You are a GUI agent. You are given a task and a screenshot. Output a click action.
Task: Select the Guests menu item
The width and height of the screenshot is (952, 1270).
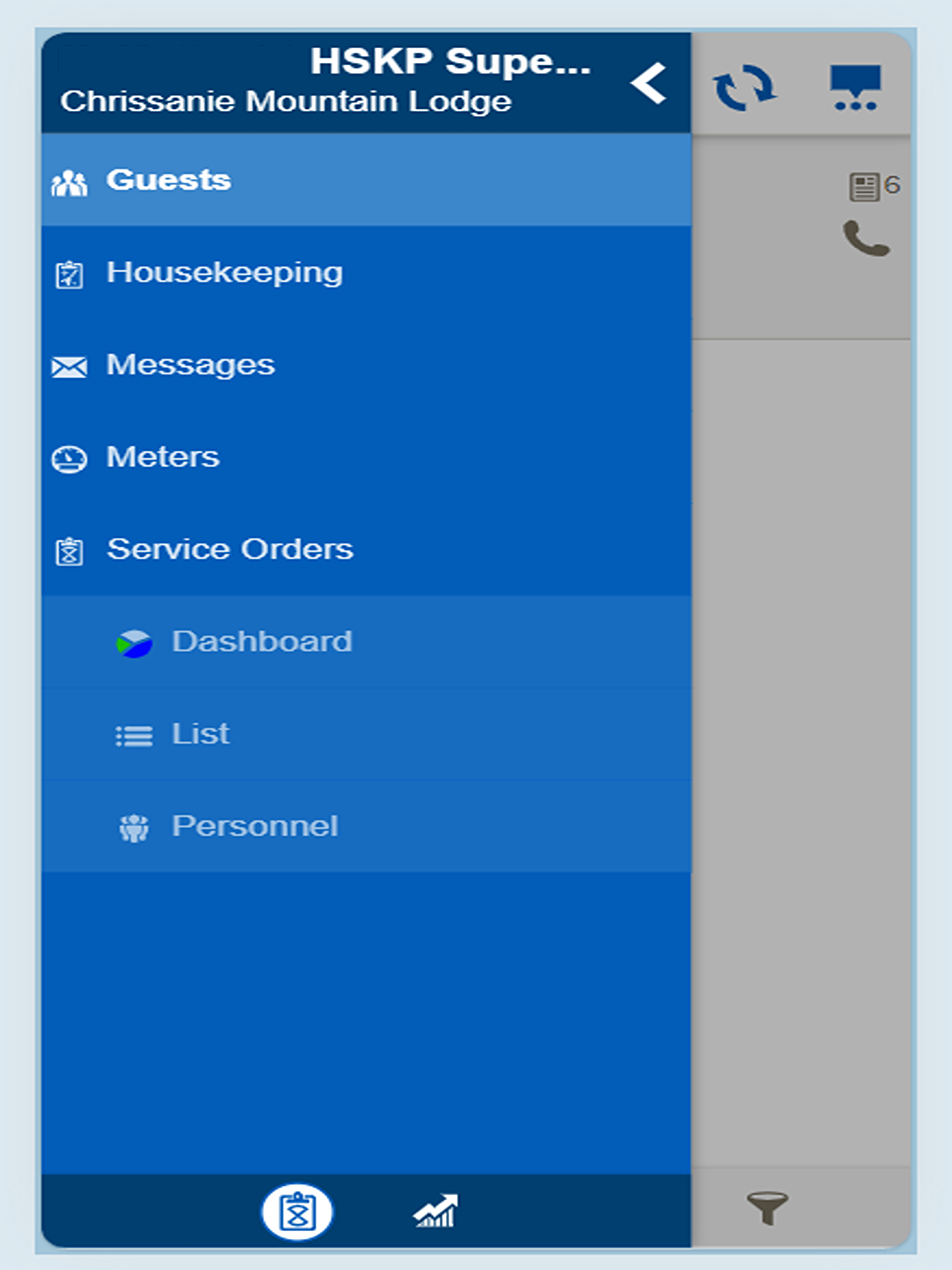pos(168,180)
